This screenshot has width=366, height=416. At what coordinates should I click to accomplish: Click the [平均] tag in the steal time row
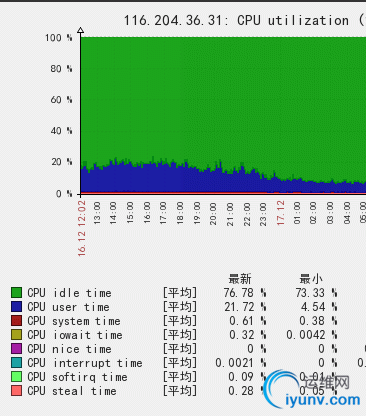pyautogui.click(x=180, y=391)
